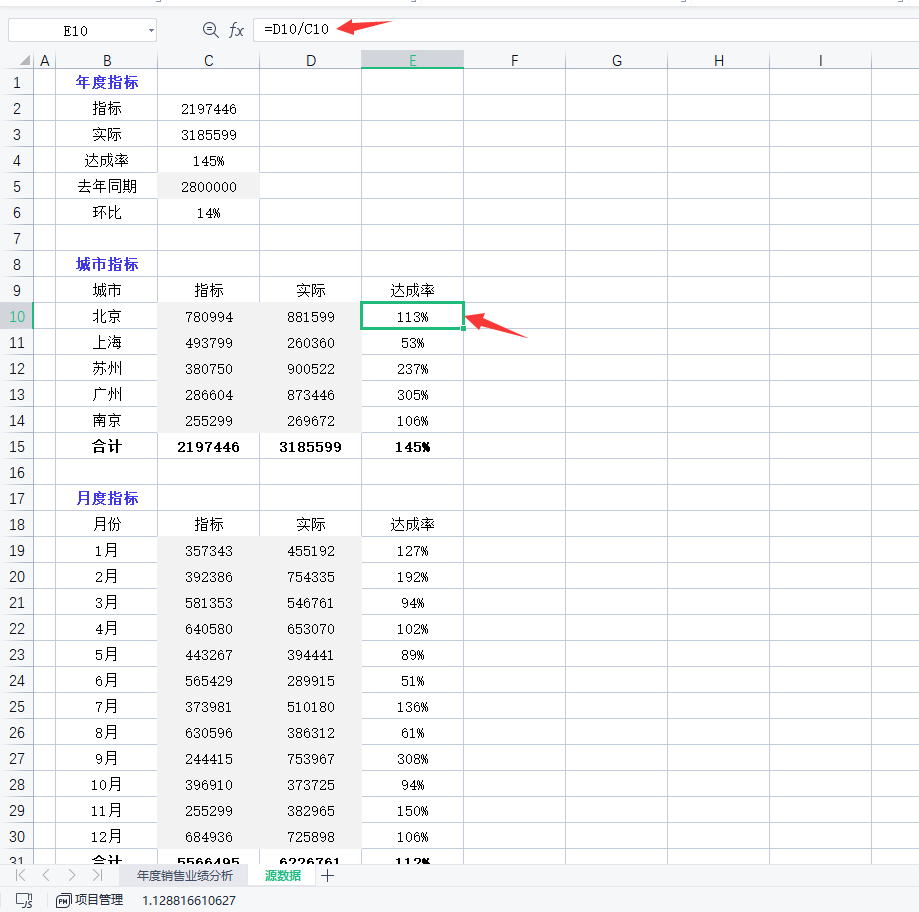Select column G header
Viewport: 919px width, 912px height.
point(617,60)
